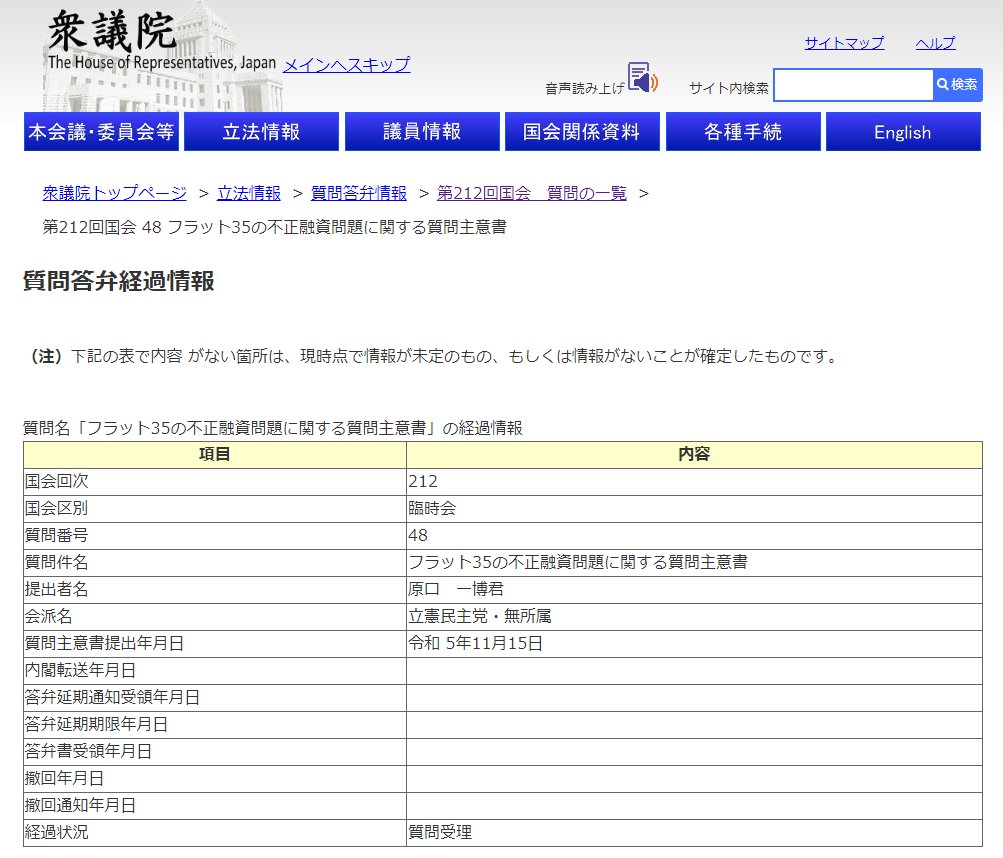Select the 答弁書受領年月日 row label

pos(215,752)
